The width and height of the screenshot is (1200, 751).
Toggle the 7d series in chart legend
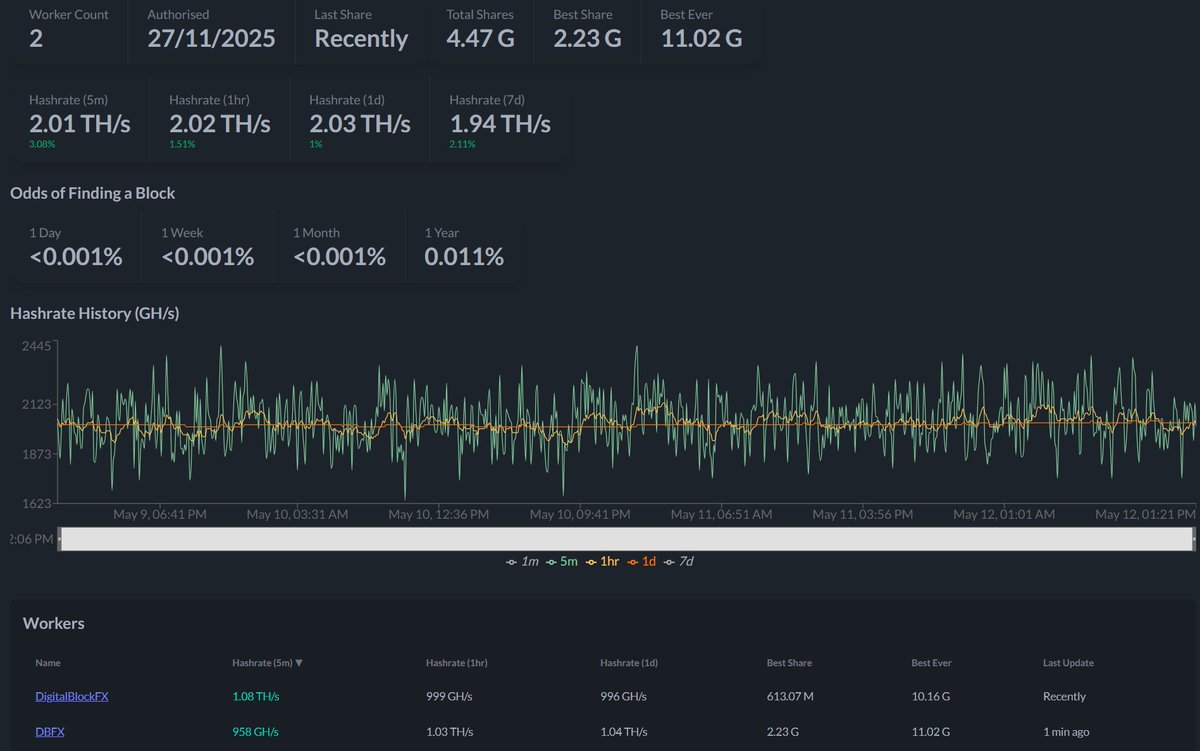(679, 562)
